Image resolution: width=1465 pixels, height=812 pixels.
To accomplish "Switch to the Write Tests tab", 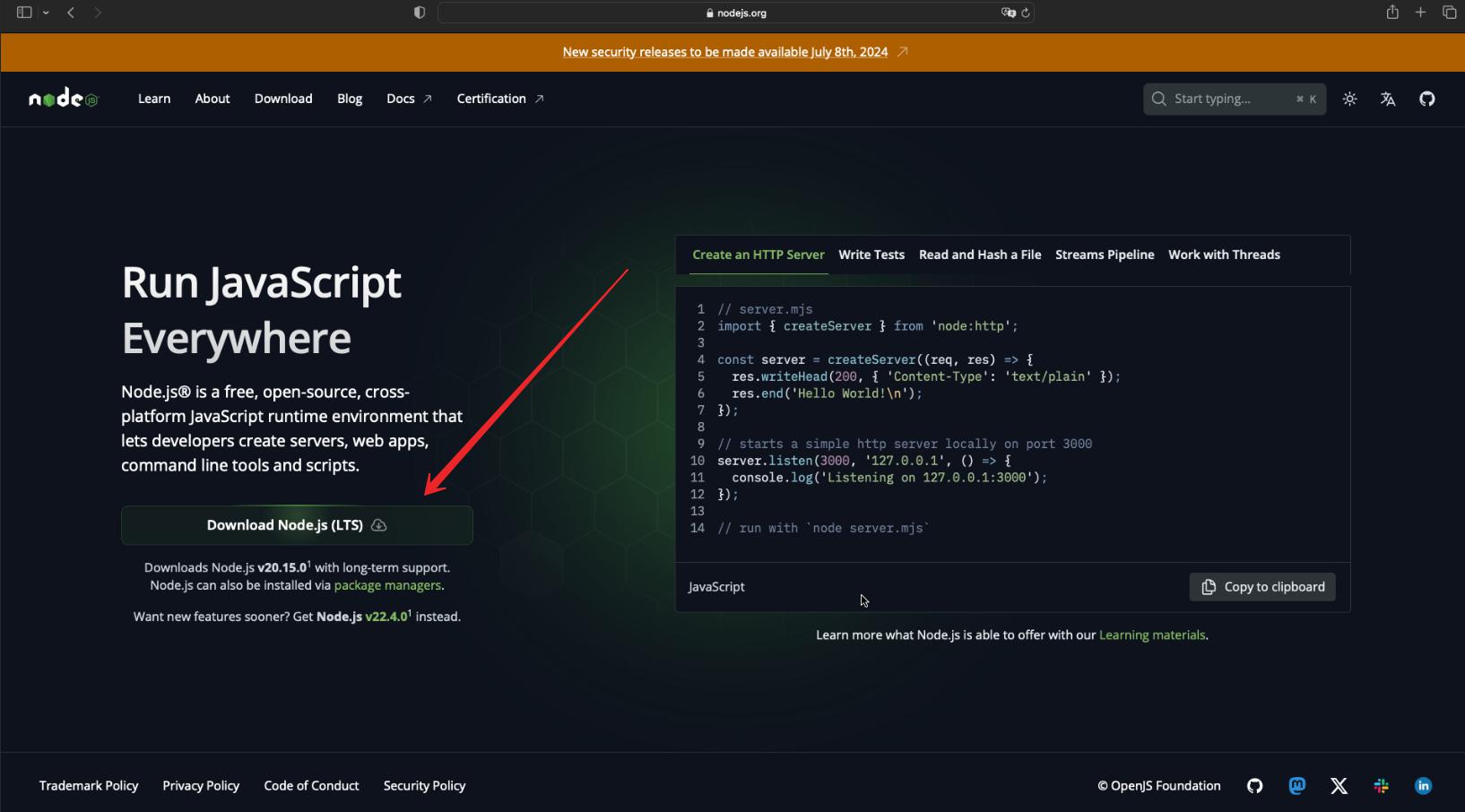I will [871, 255].
